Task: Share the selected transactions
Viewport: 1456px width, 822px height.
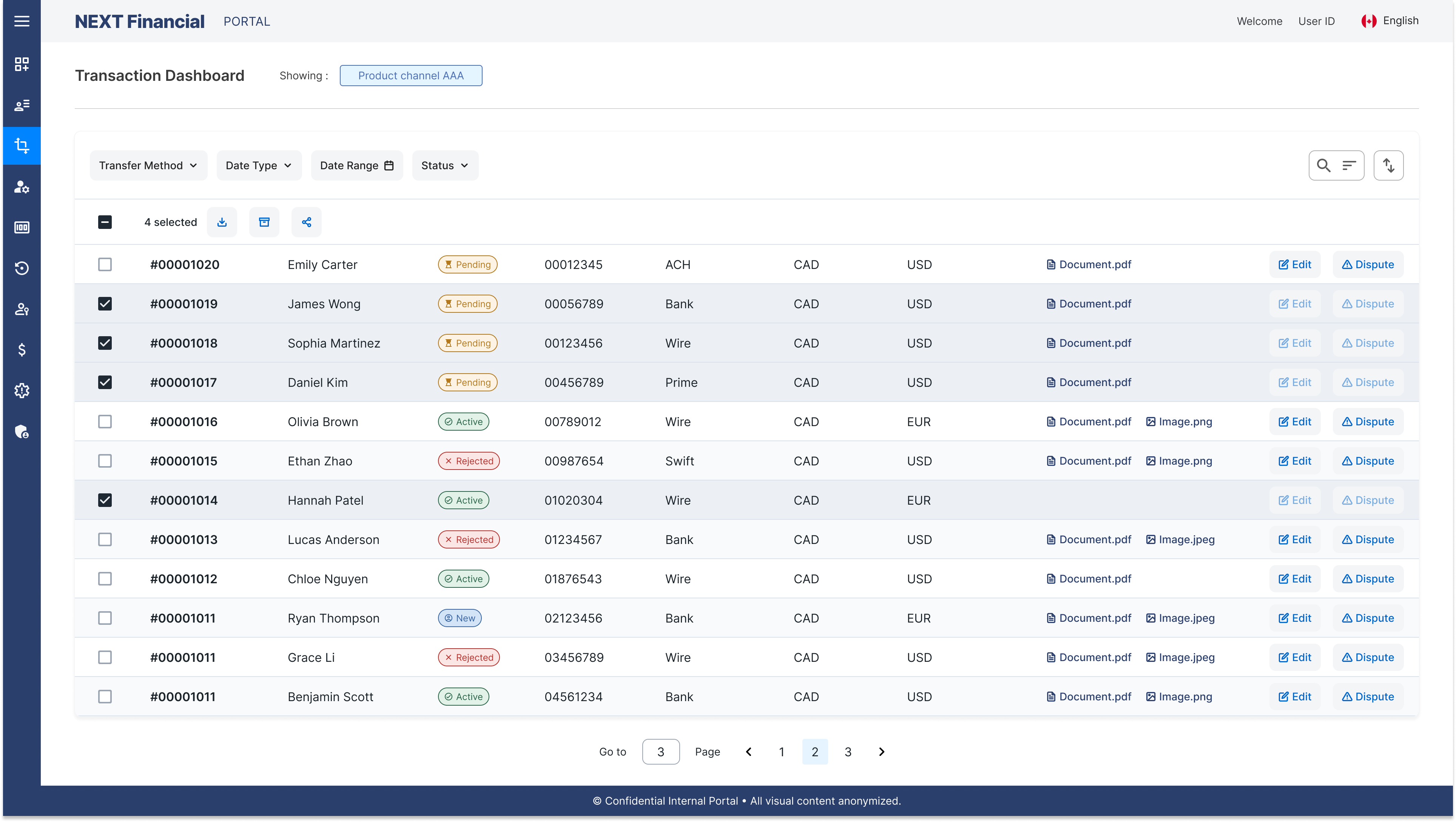Action: (306, 222)
